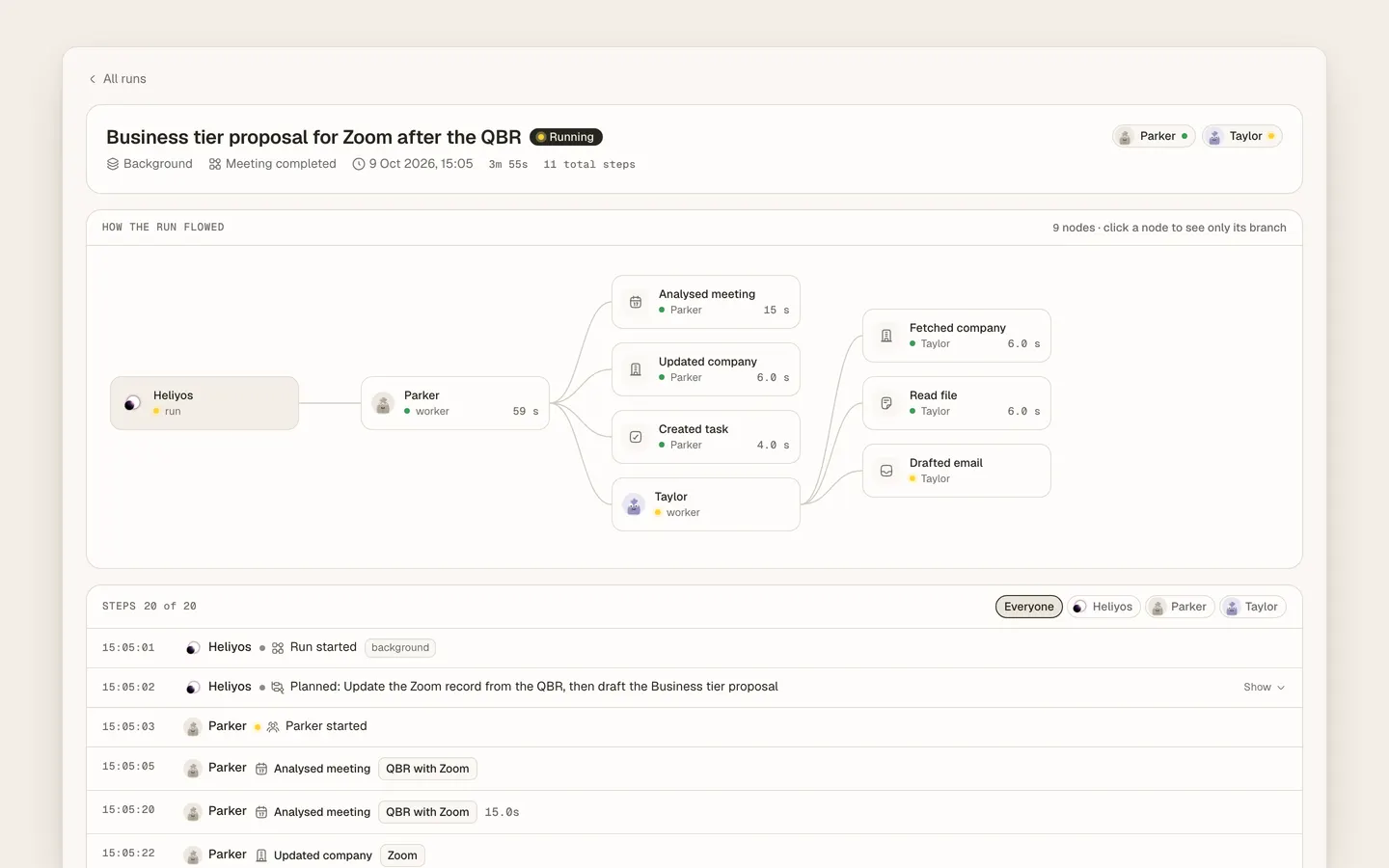Click the '3m 55s' duration text

click(x=508, y=165)
